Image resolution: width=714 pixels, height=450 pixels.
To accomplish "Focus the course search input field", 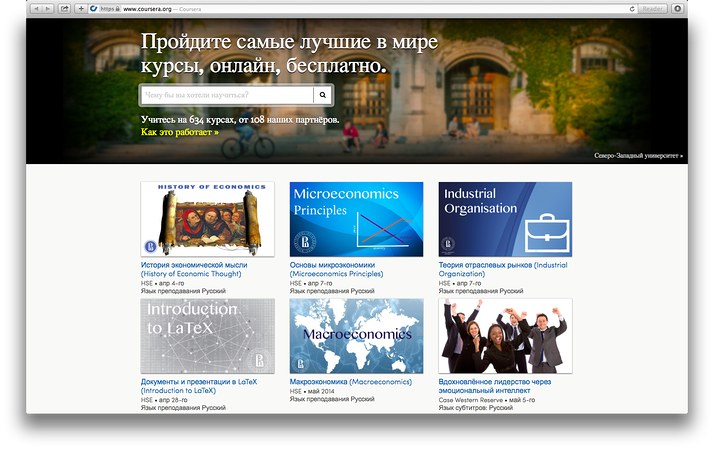I will (x=227, y=95).
